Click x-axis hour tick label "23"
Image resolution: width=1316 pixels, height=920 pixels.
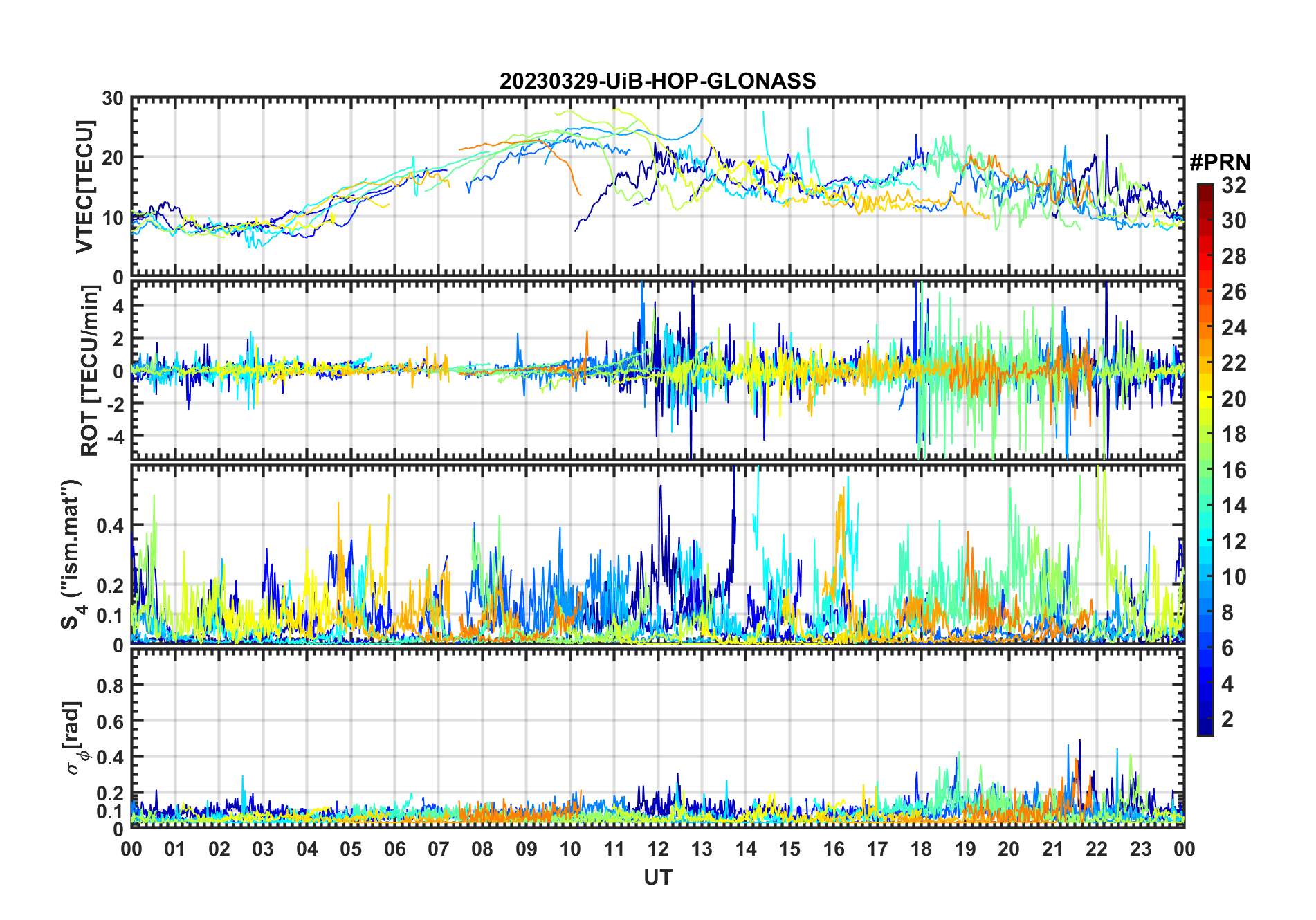1140,849
